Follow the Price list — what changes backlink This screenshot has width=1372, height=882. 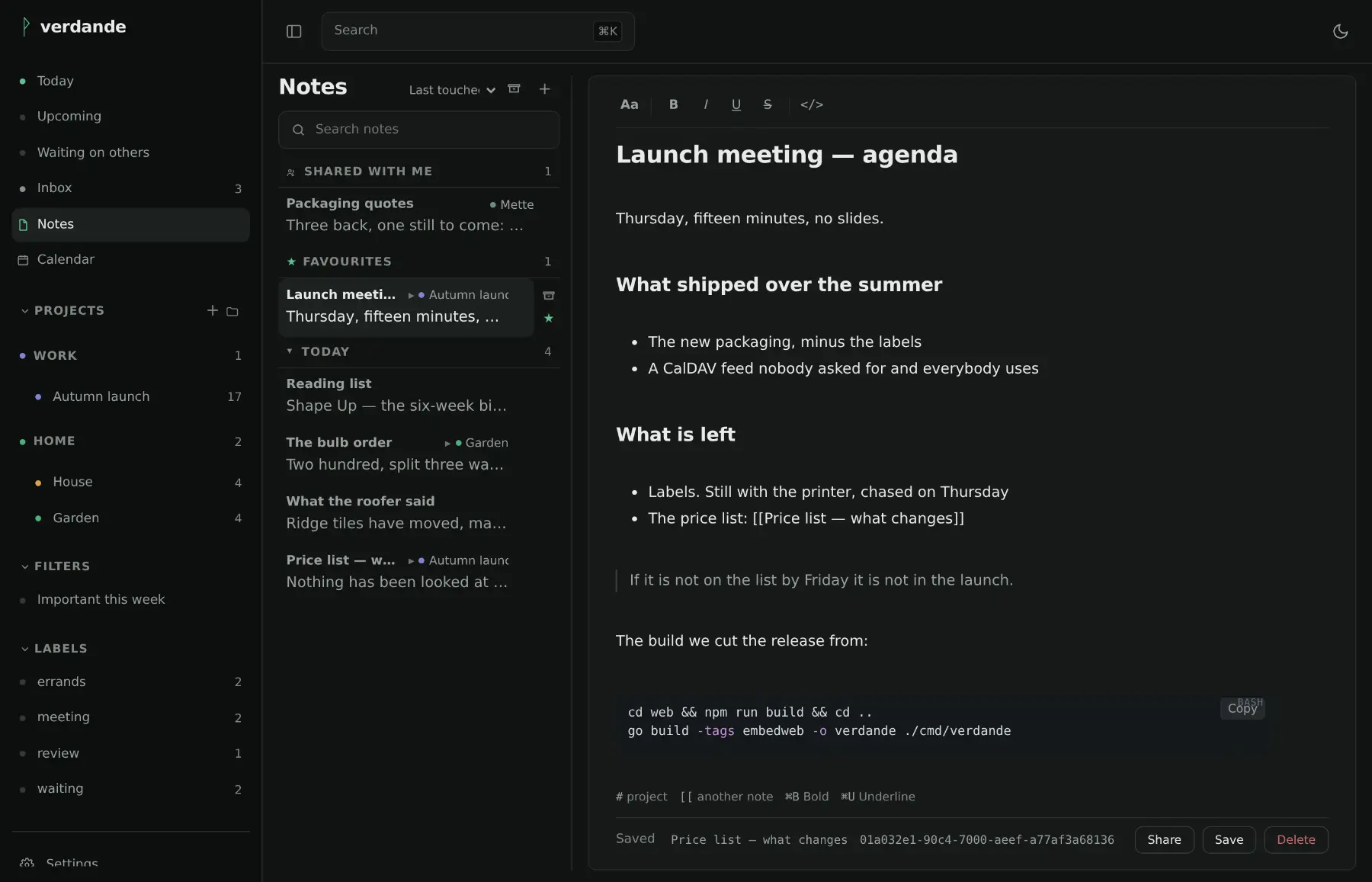coord(759,839)
